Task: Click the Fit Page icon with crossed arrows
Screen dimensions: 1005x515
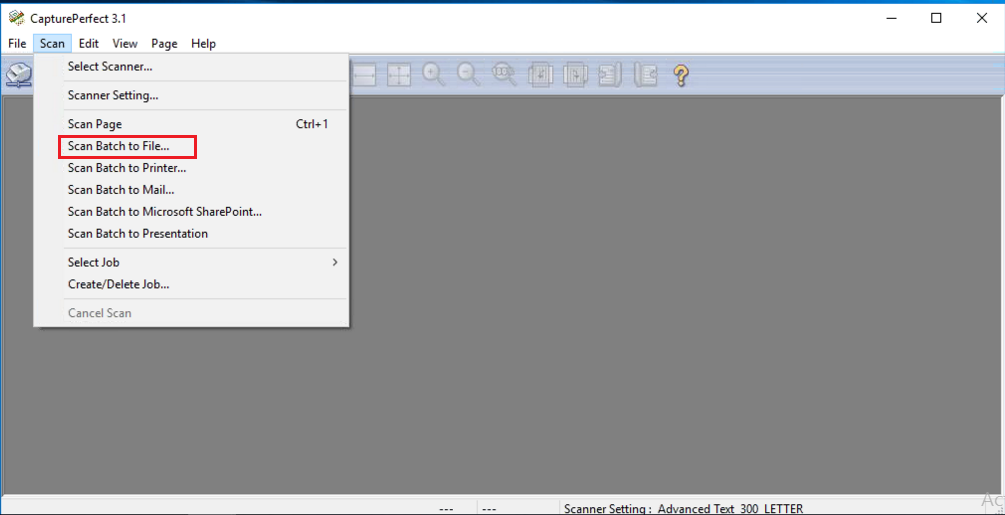Action: 399,75
